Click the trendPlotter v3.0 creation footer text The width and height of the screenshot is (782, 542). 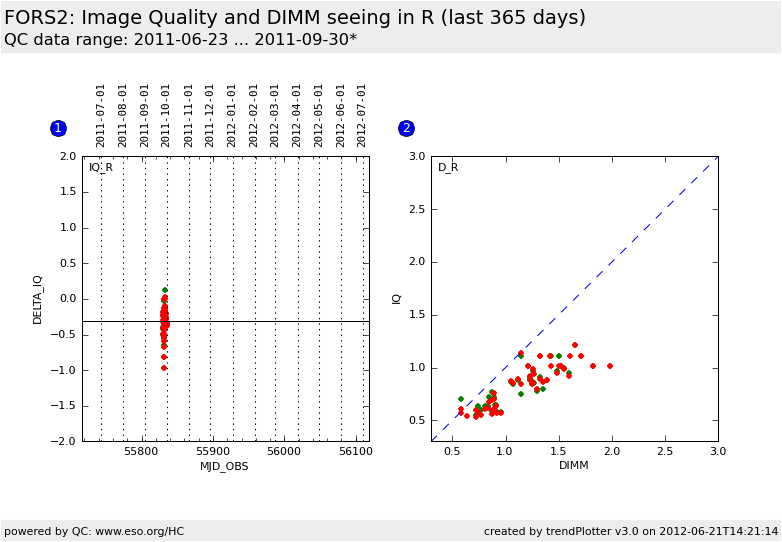point(630,531)
